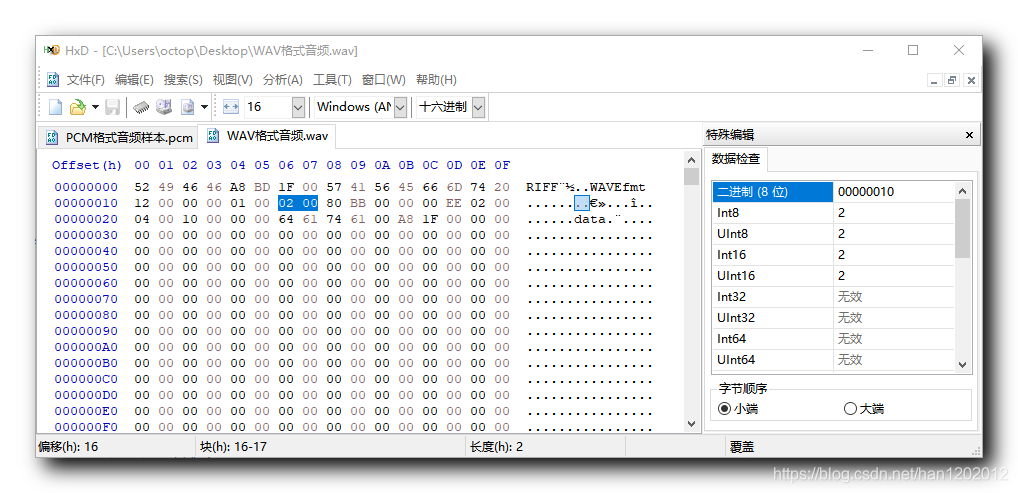Click RIFF in decoded text column
Viewport: 1018px width, 493px height.
[542, 187]
